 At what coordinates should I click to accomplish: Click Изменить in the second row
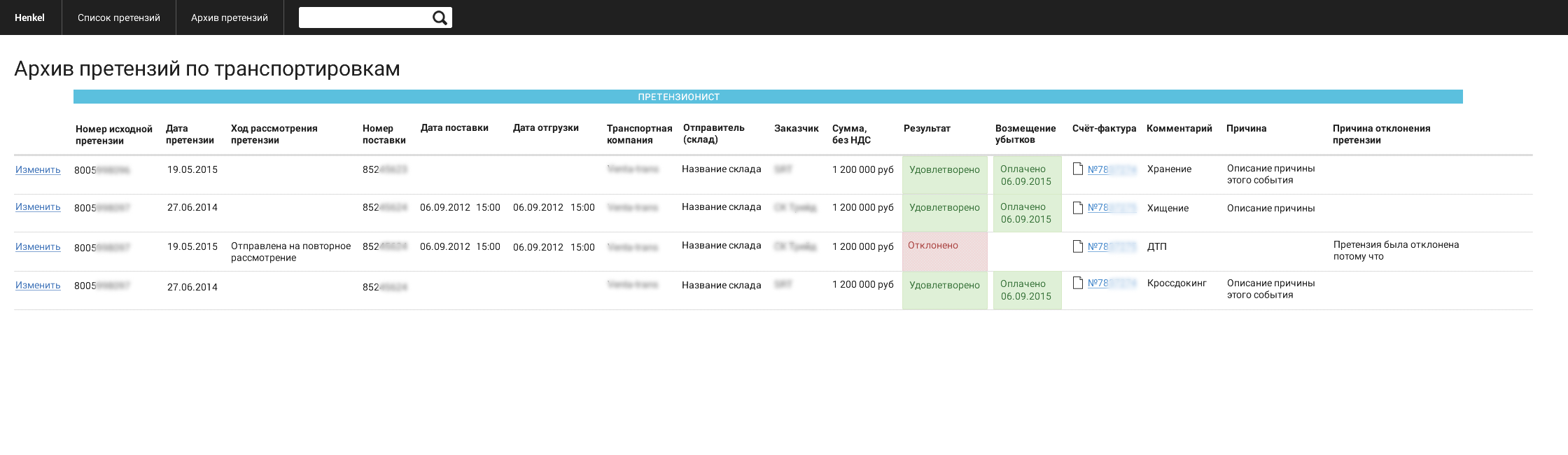(x=38, y=207)
